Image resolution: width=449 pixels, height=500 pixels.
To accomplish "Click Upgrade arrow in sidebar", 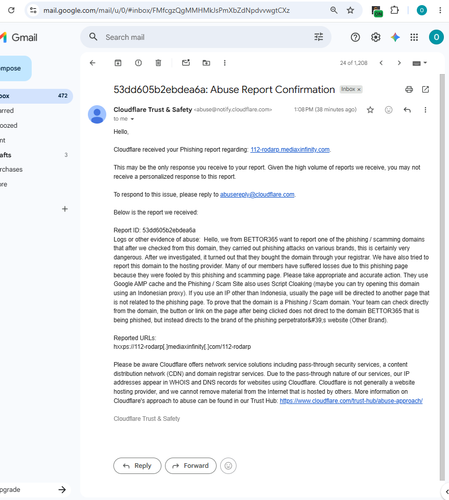I will coord(62,489).
